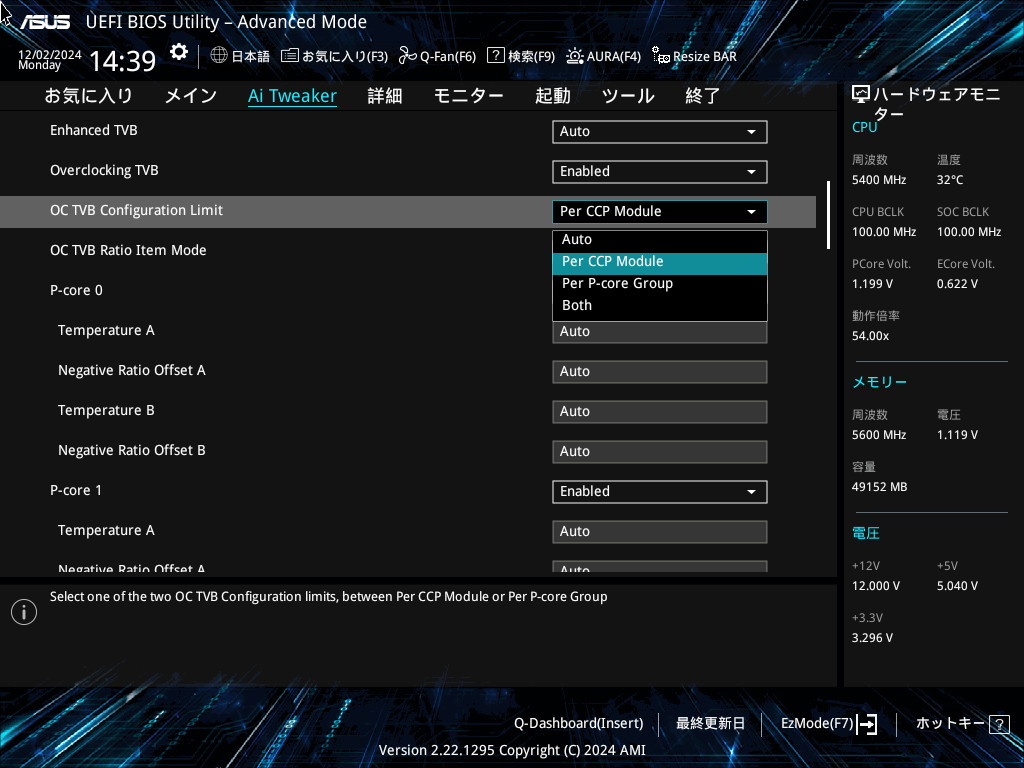
Task: Click the hotkey question mark icon
Action: click(999, 724)
